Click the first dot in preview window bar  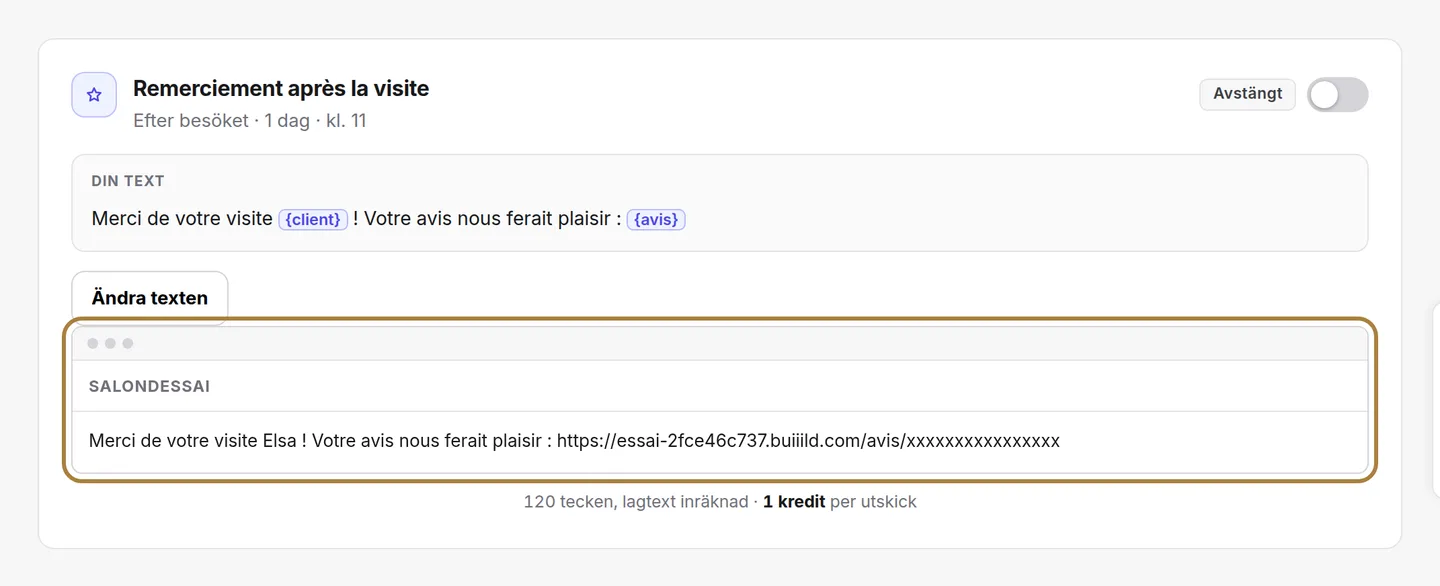(93, 344)
